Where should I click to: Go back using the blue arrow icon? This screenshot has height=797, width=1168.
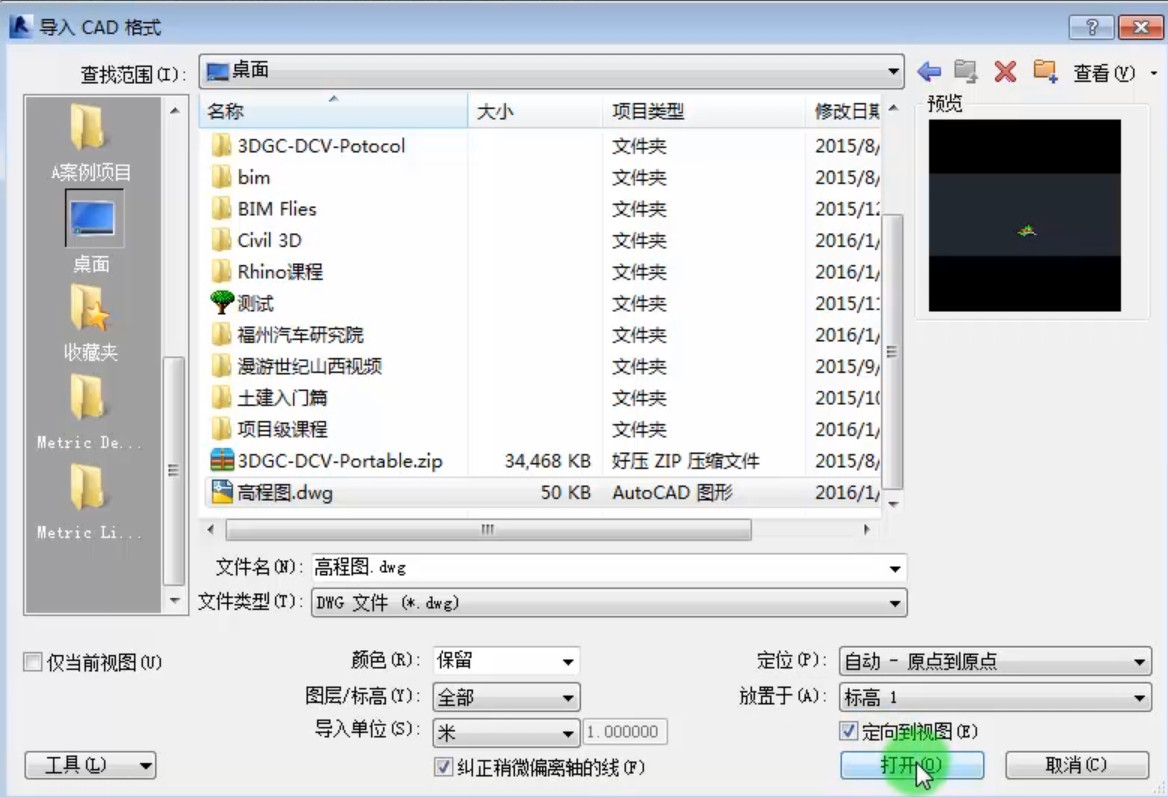pyautogui.click(x=929, y=72)
